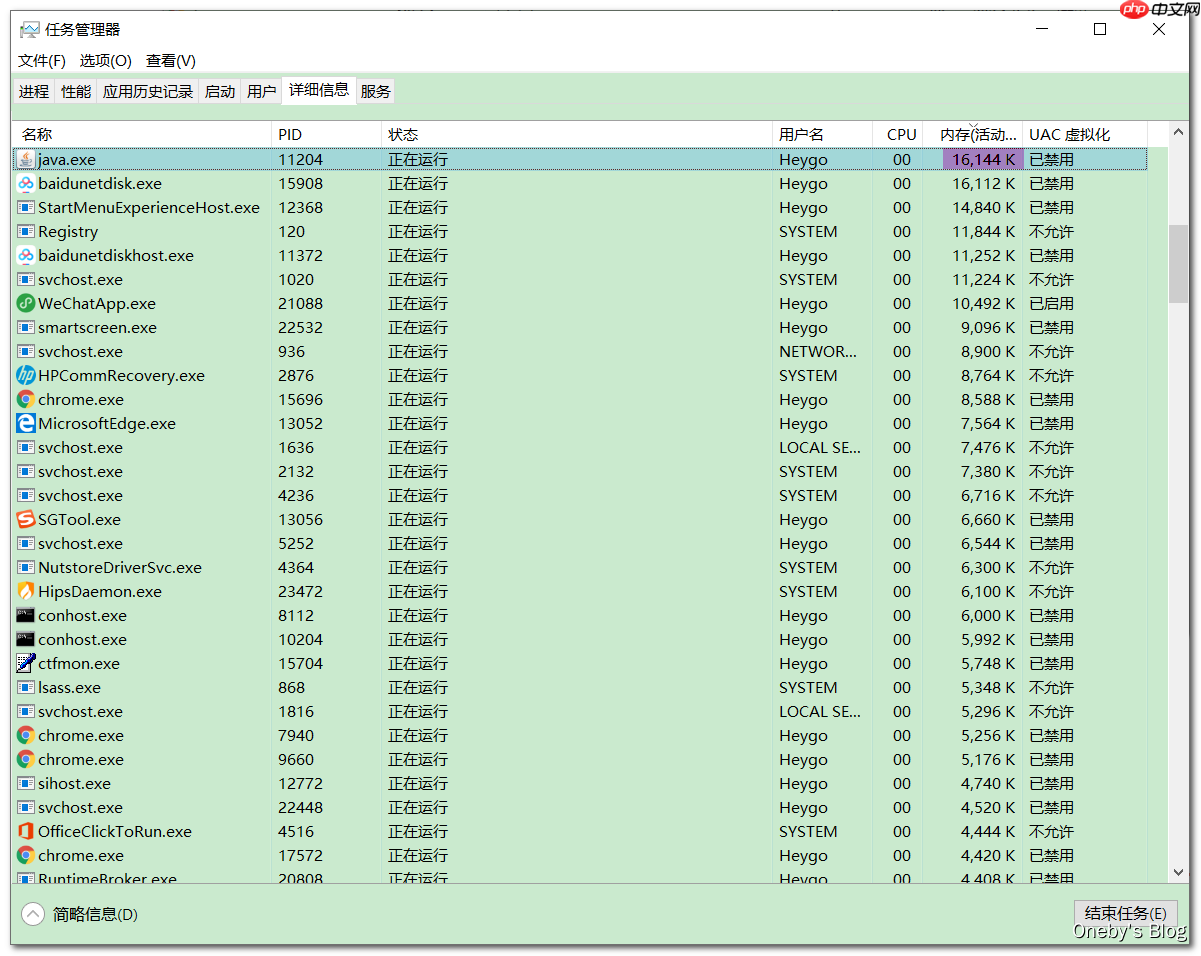Select the chrome.exe process icon

[x=24, y=399]
